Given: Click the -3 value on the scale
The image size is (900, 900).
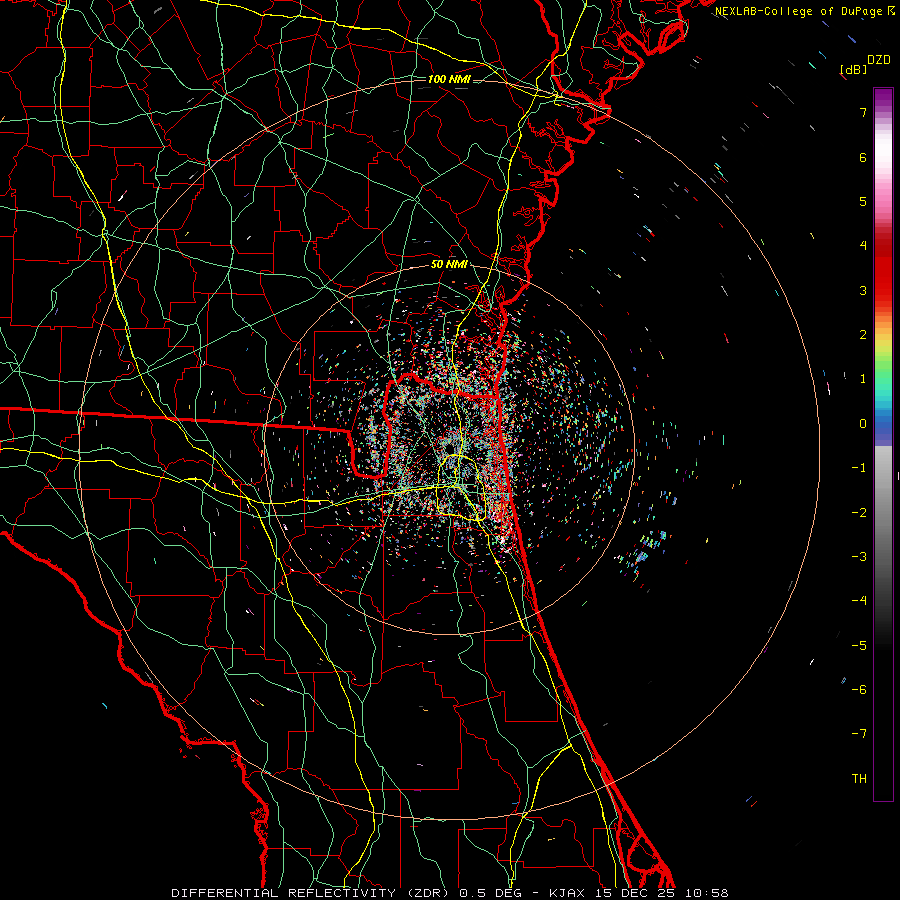Looking at the screenshot, I should click(859, 557).
